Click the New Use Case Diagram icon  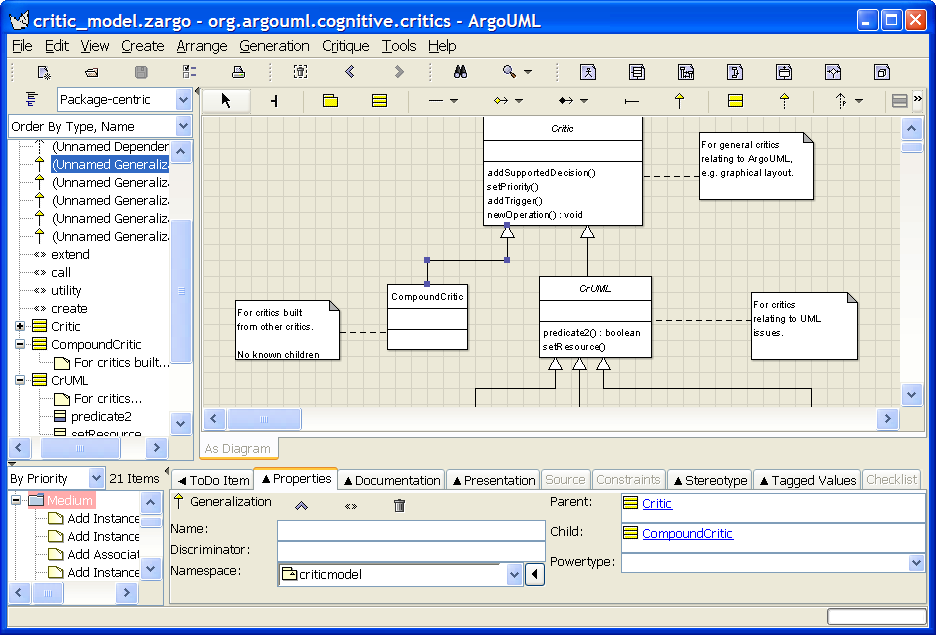point(588,72)
